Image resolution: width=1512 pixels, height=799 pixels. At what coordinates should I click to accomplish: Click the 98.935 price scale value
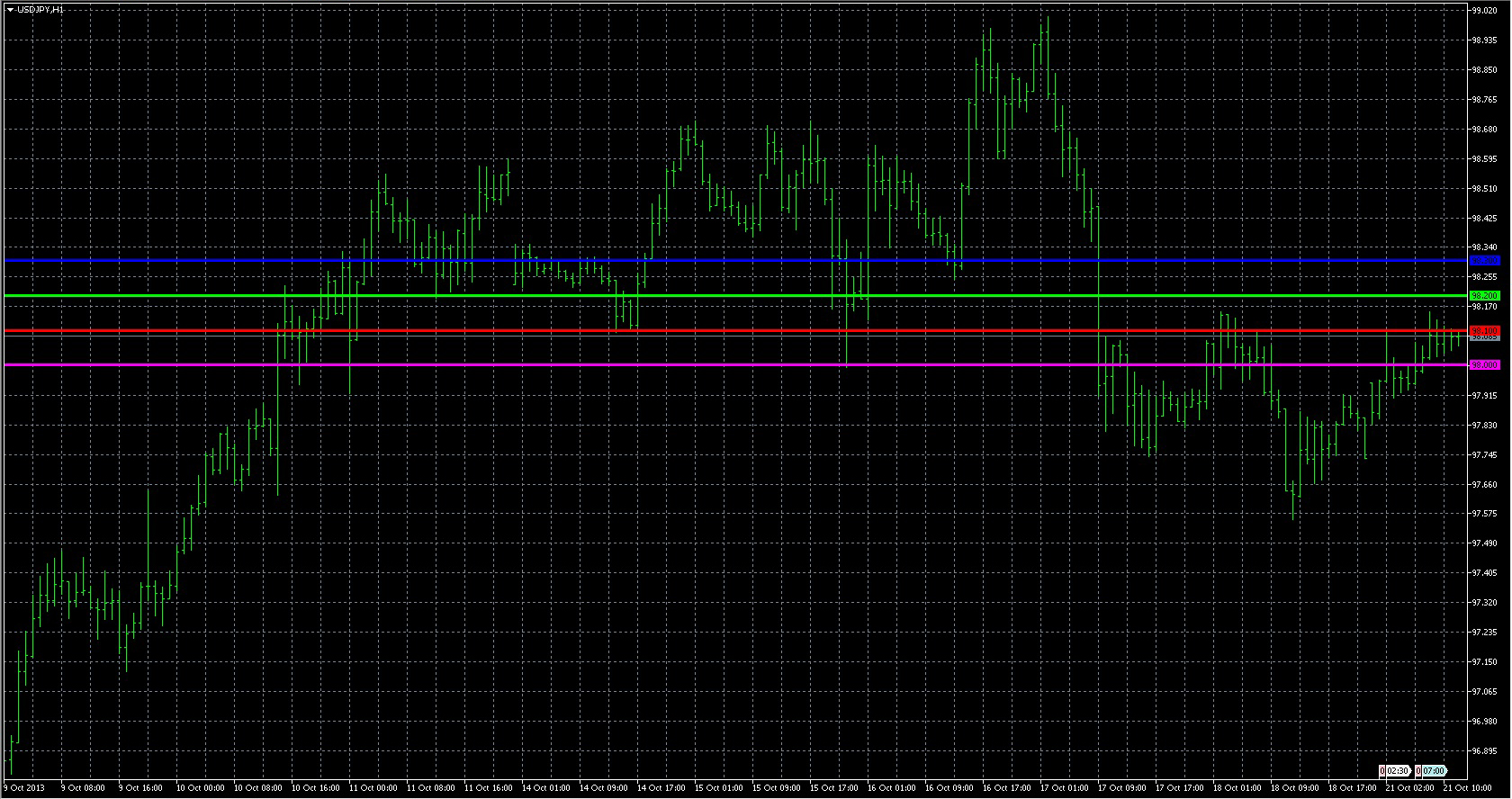[x=1484, y=40]
